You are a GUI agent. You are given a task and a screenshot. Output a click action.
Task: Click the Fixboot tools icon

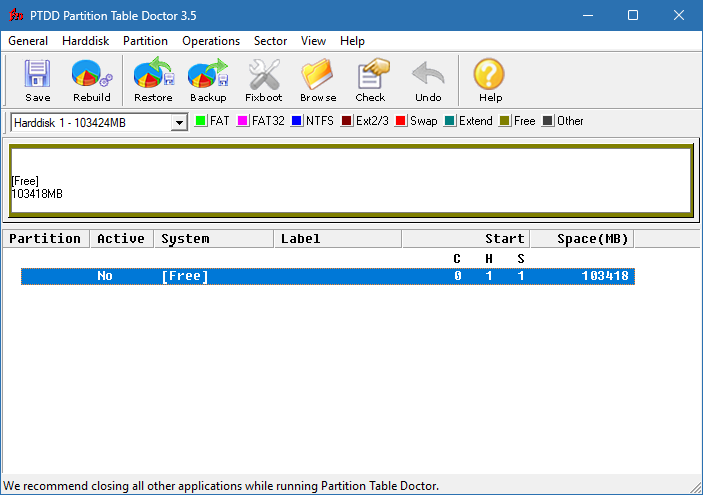coord(264,74)
